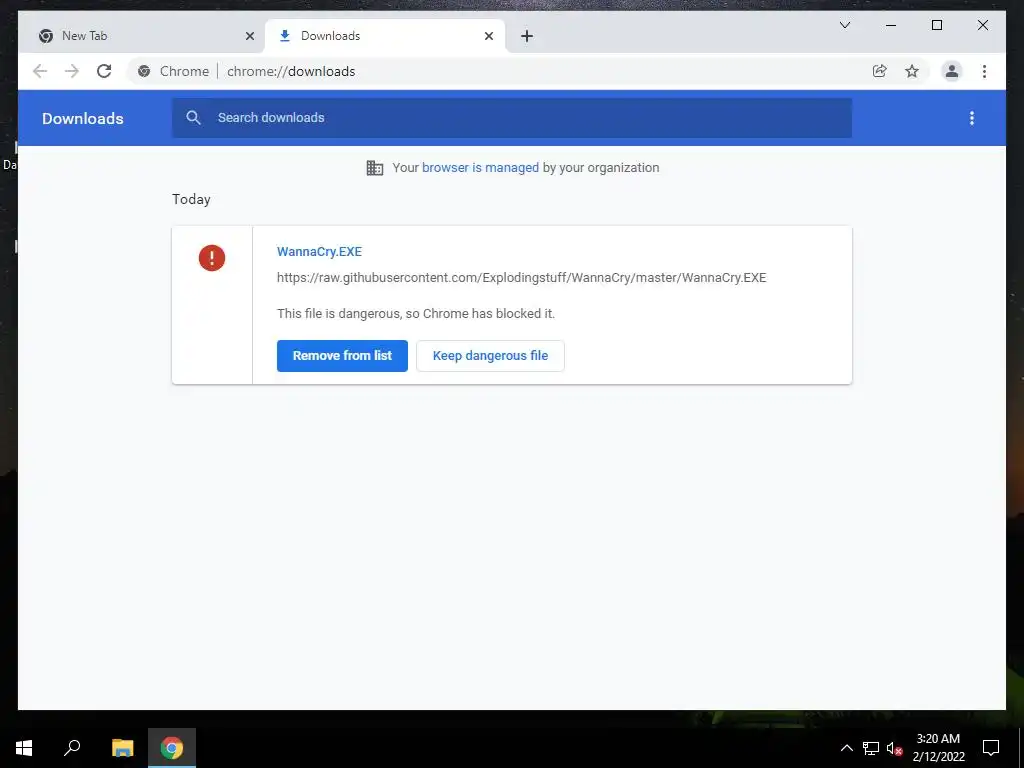Viewport: 1024px width, 768px height.
Task: Open the Downloads page more actions menu
Action: click(x=972, y=118)
